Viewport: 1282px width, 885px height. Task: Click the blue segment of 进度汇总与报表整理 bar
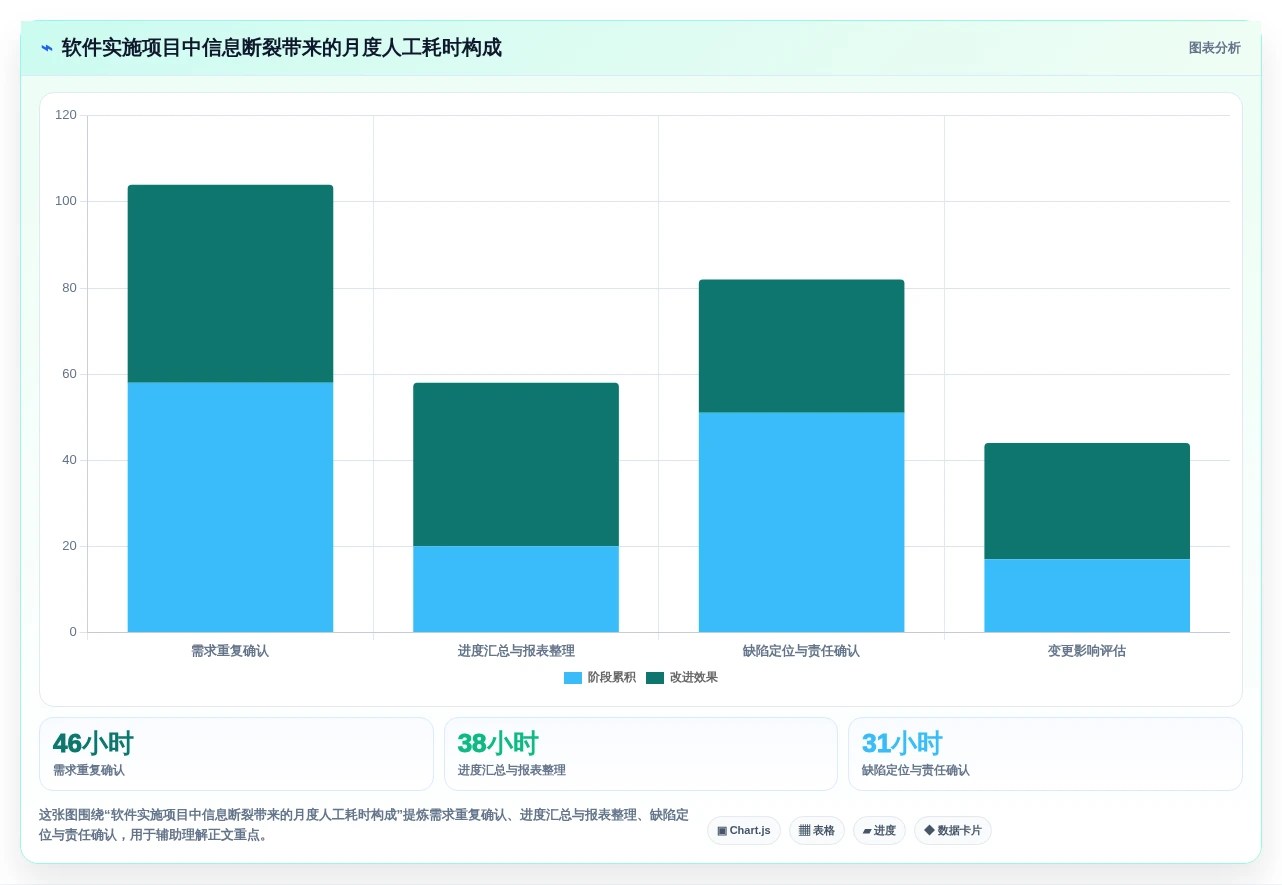click(516, 589)
